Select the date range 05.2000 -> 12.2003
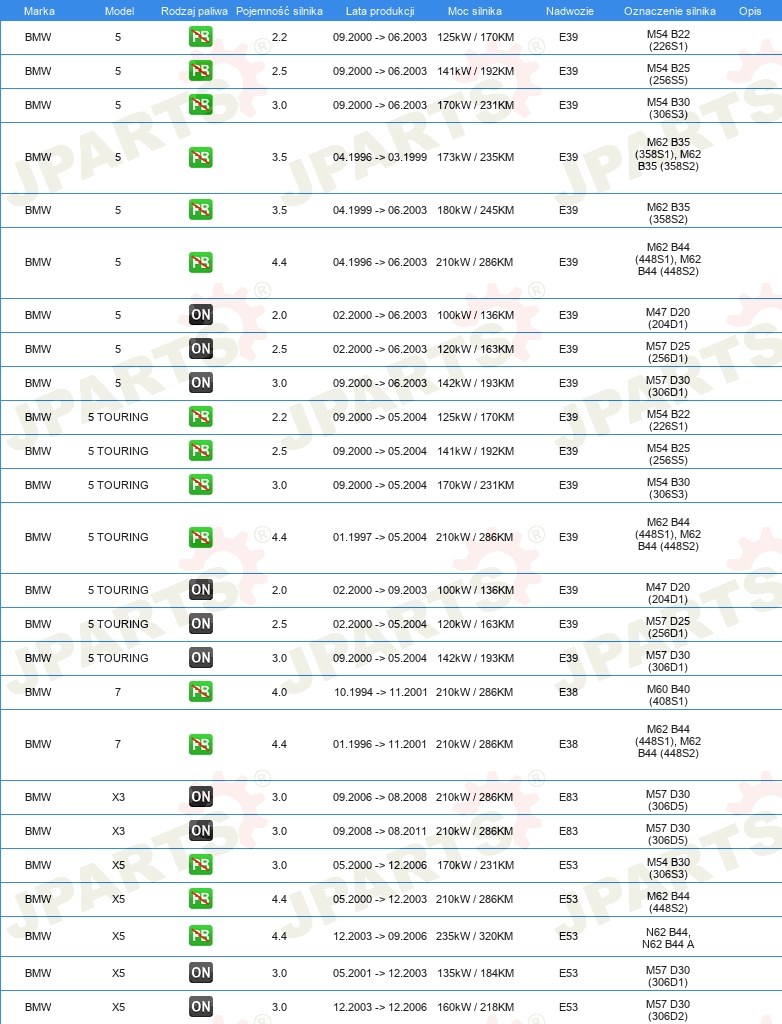Image resolution: width=782 pixels, height=1024 pixels. click(380, 899)
